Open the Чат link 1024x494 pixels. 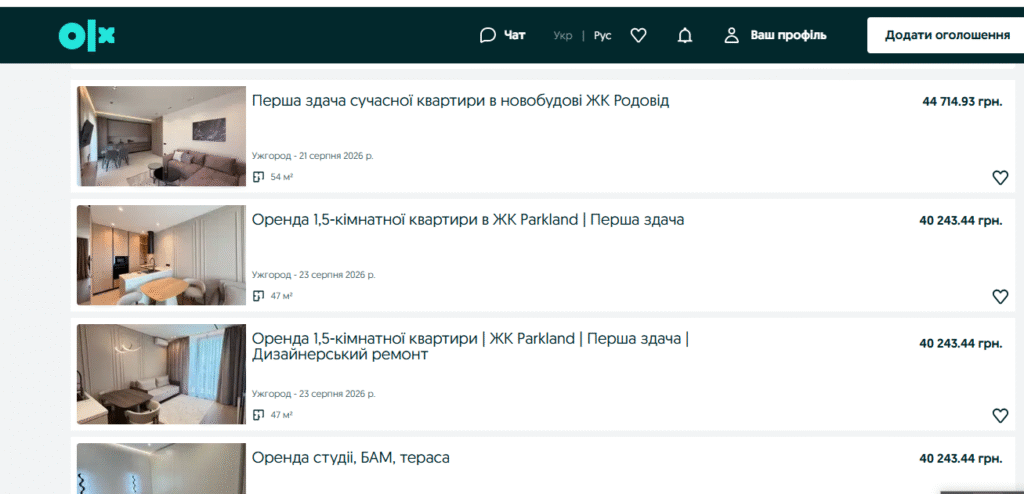pyautogui.click(x=514, y=35)
